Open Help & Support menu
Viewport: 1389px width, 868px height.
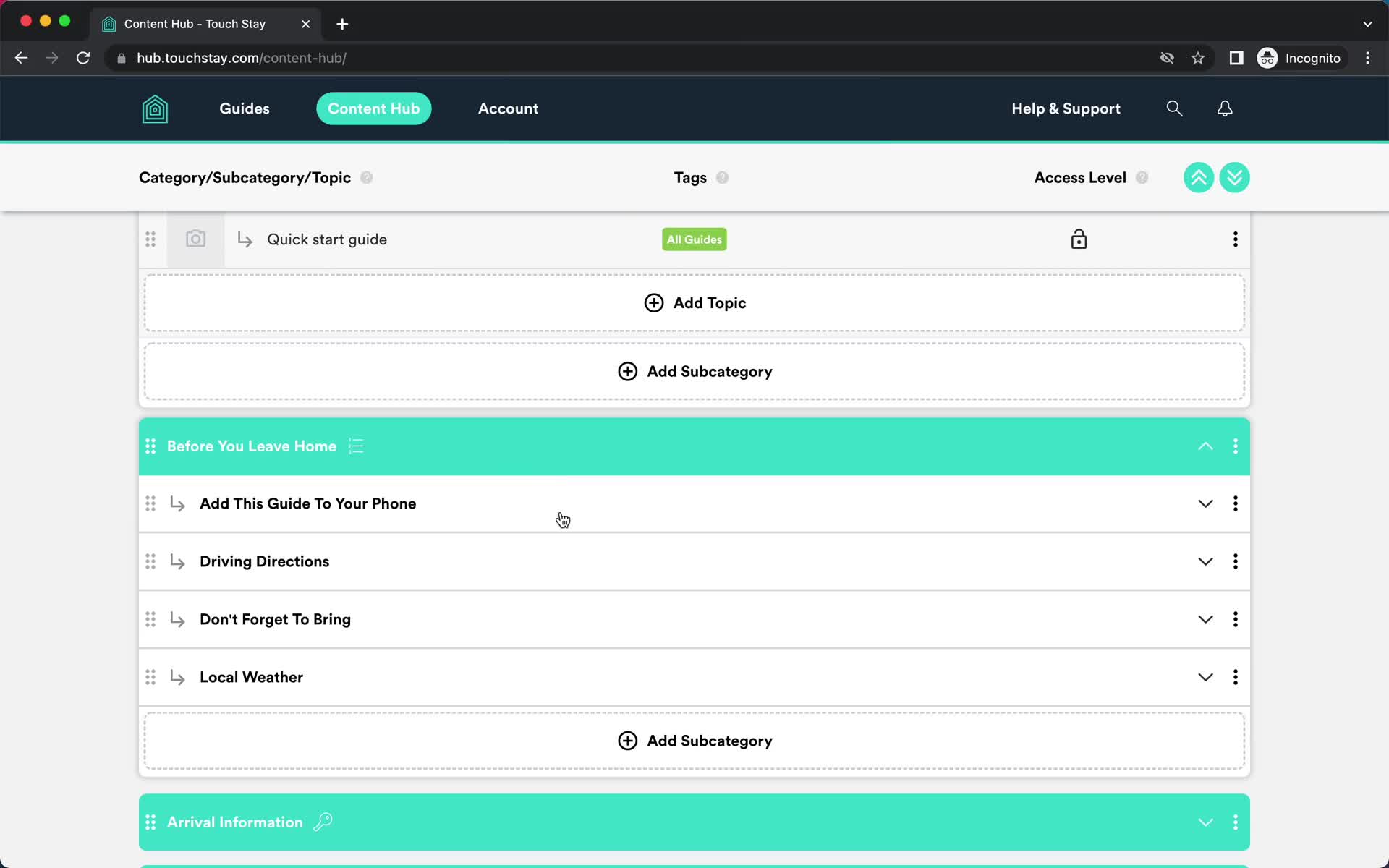pos(1066,109)
